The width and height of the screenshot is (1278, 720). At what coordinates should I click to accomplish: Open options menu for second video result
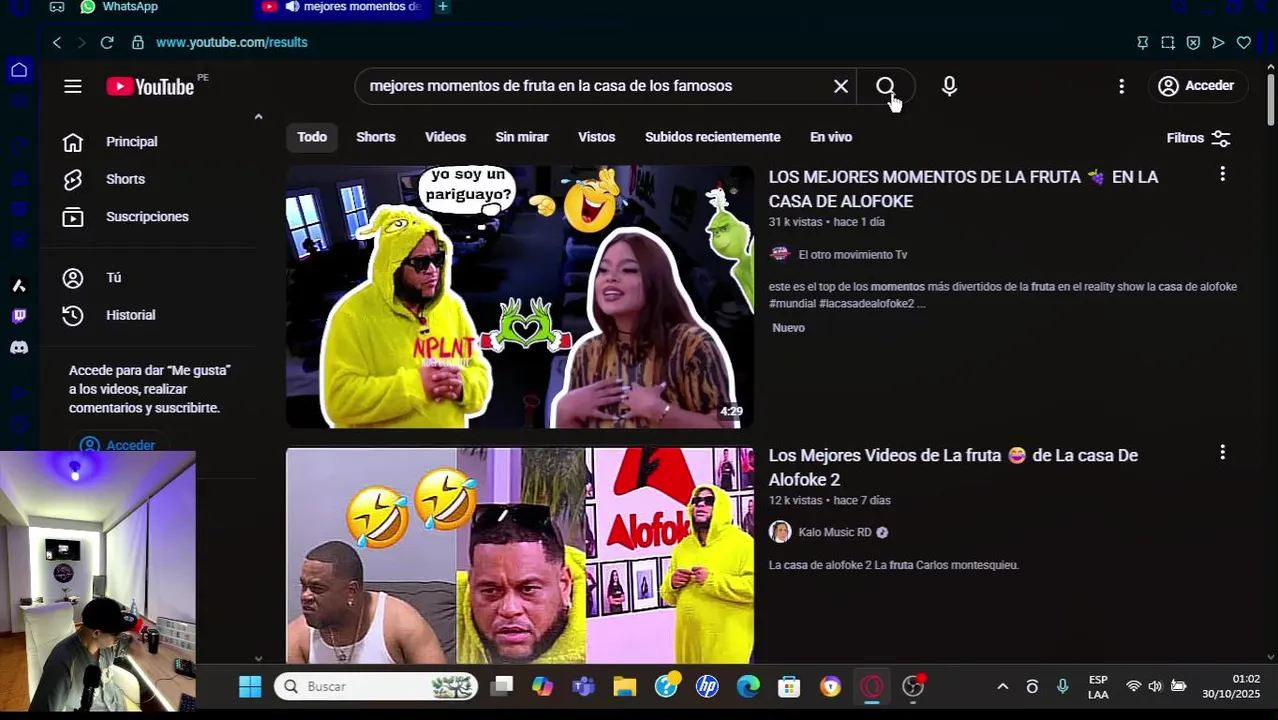click(x=1222, y=453)
